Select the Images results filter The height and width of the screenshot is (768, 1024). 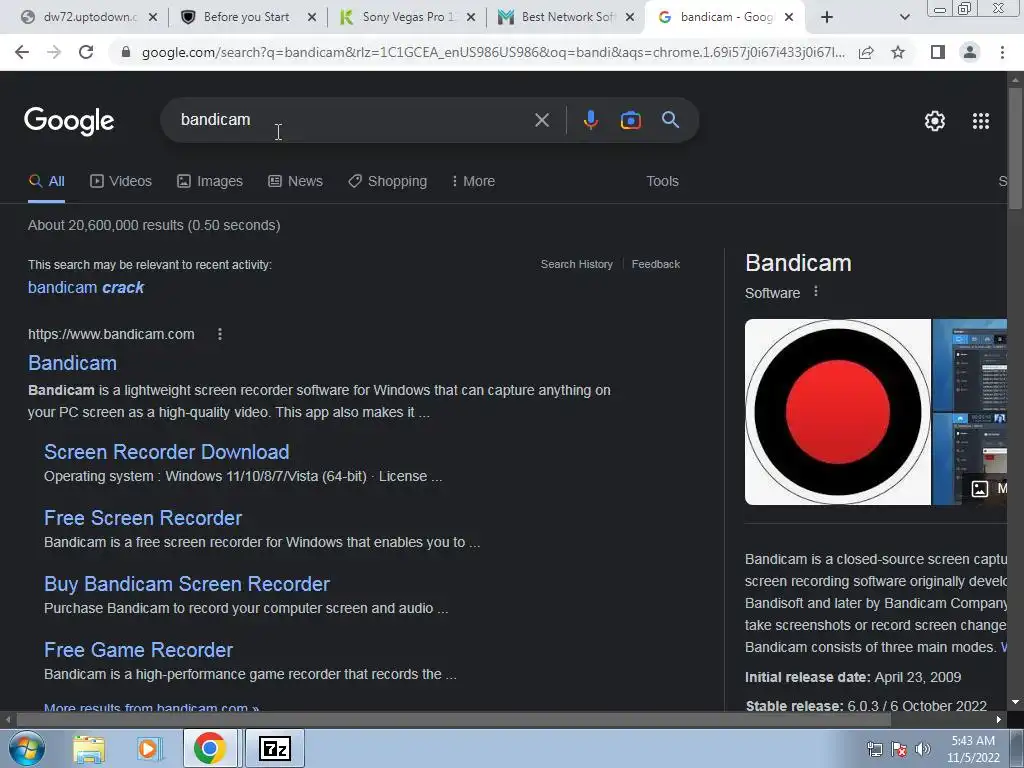(x=210, y=182)
